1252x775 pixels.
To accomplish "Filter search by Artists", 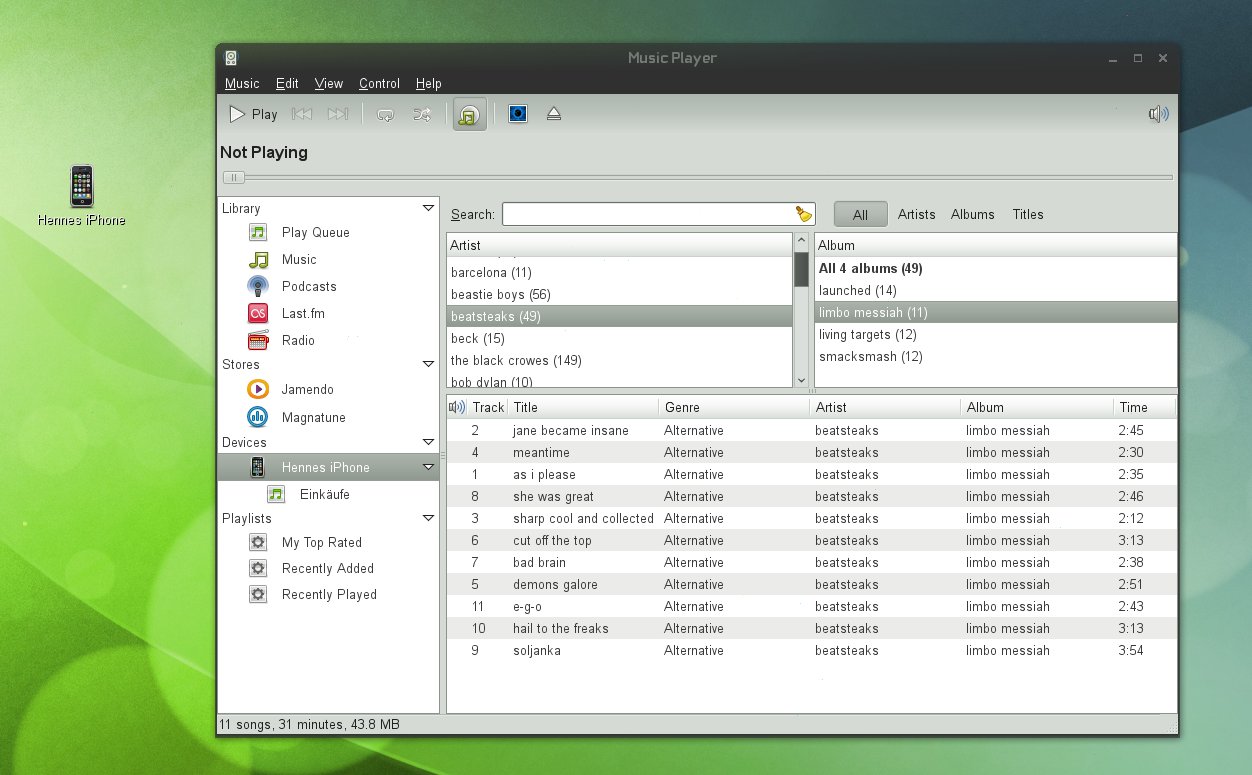I will click(916, 214).
